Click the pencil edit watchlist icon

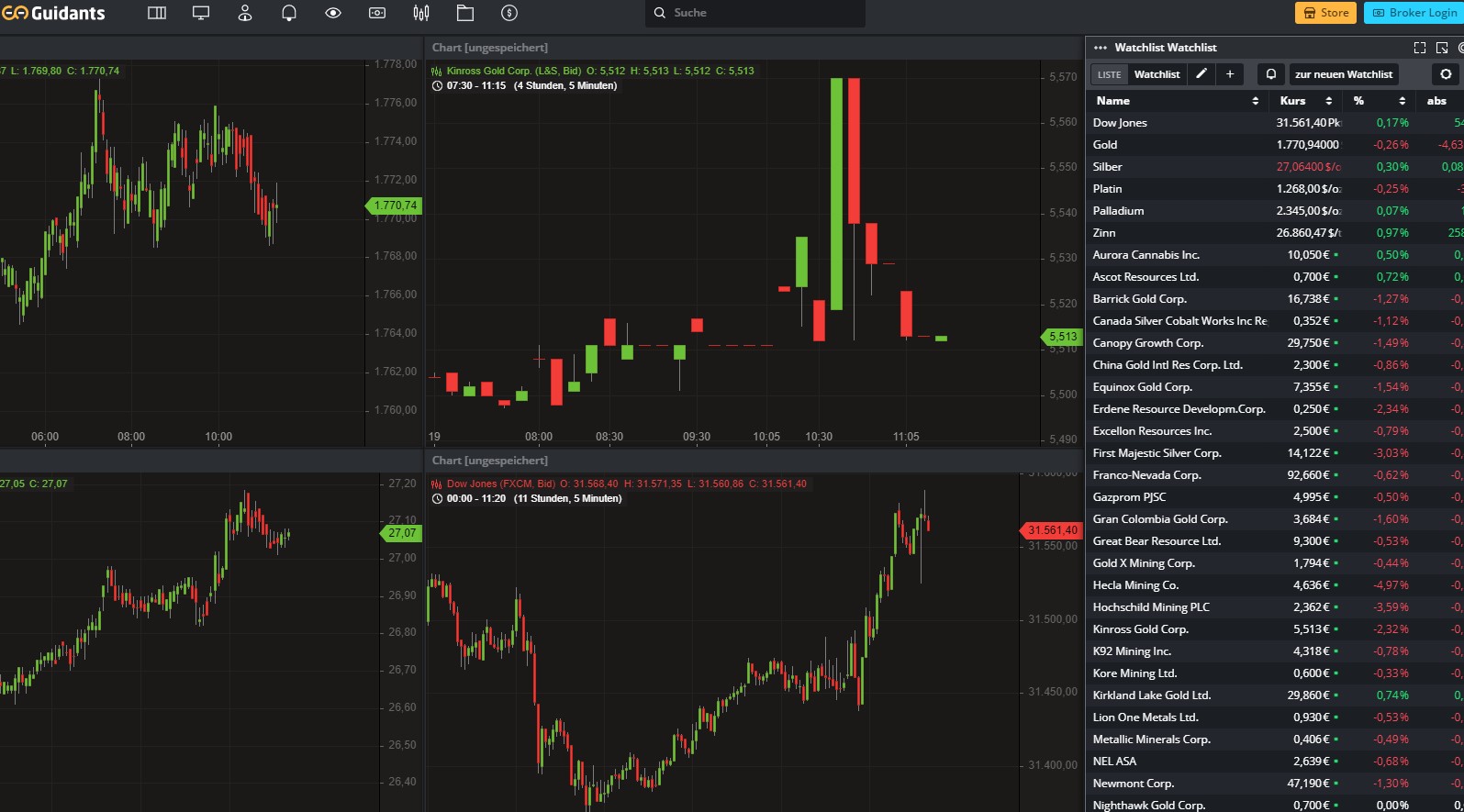pos(1201,74)
